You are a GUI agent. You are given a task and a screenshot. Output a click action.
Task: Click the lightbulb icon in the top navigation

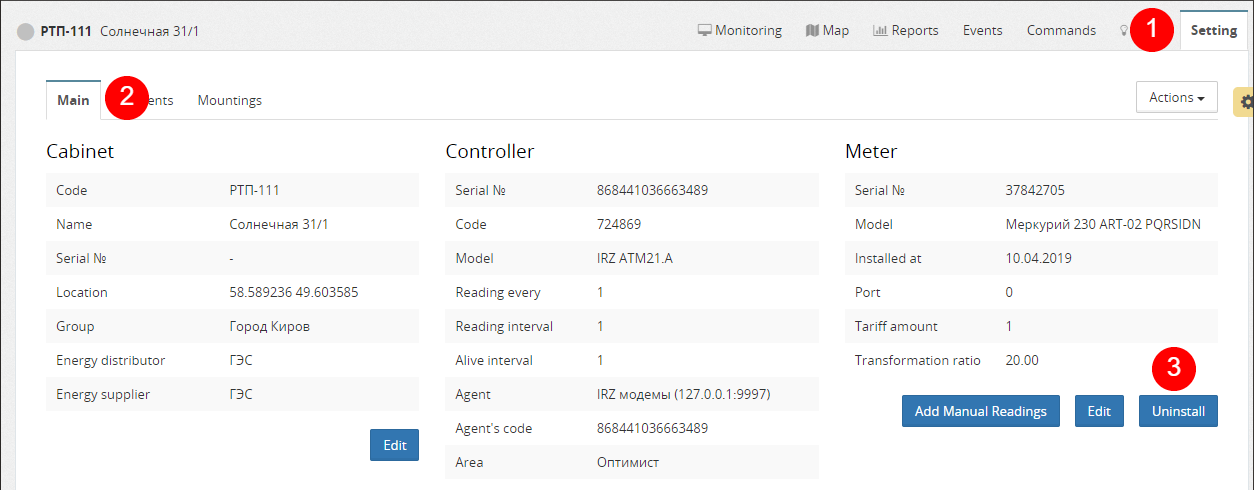point(1123,31)
